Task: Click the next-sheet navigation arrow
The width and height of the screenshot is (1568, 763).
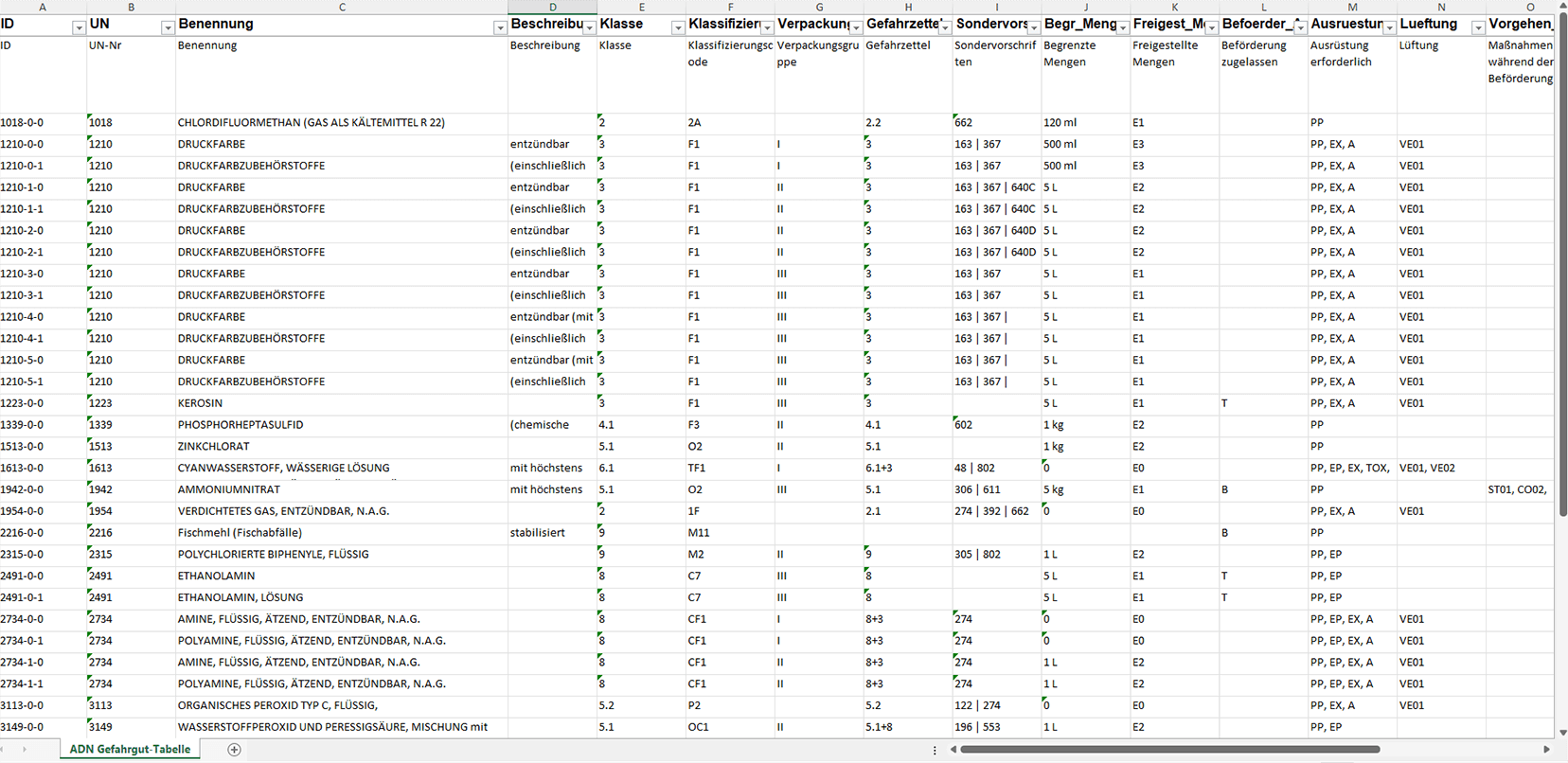Action: pyautogui.click(x=25, y=750)
